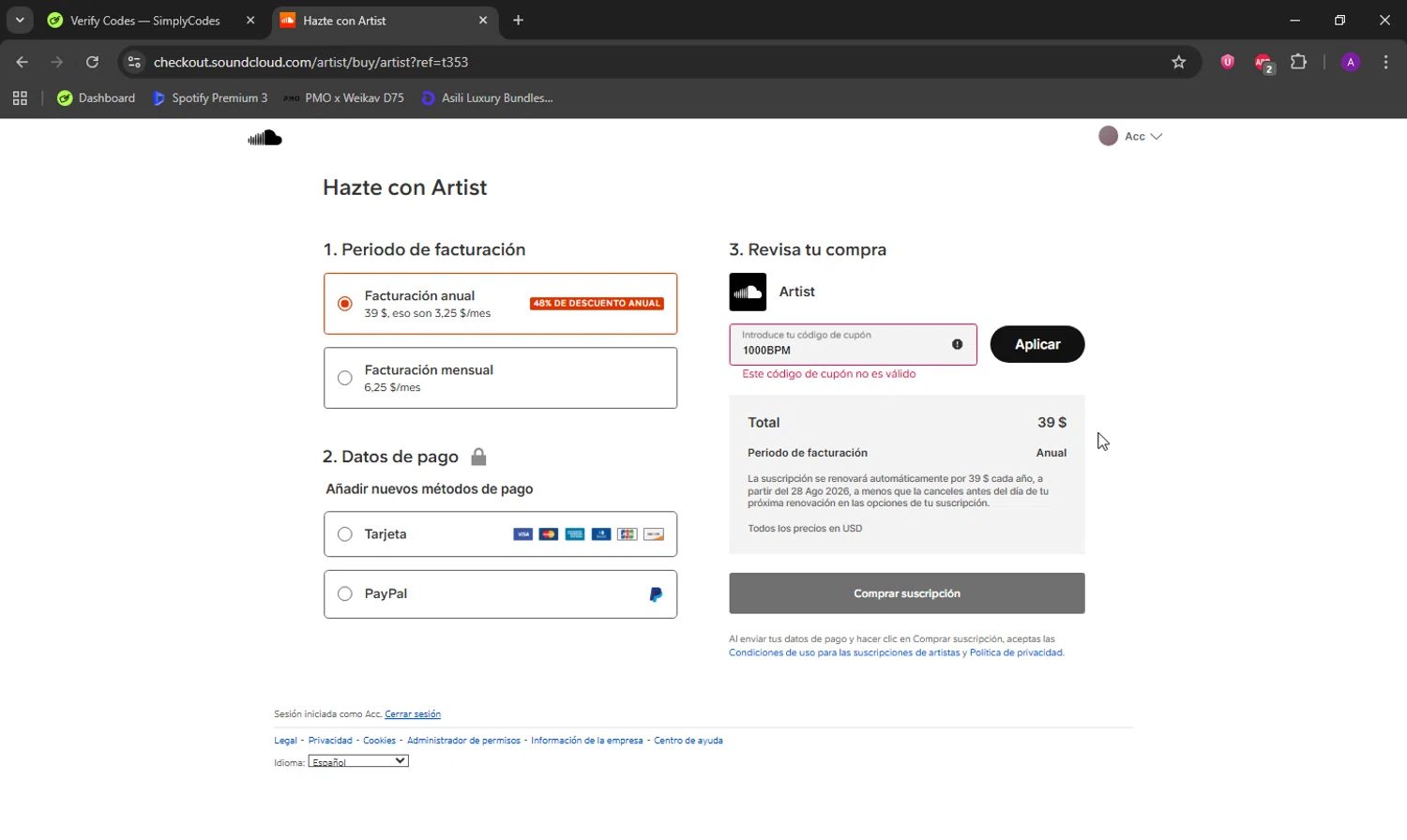The height and width of the screenshot is (840, 1407).
Task: Click the Acc account avatar
Action: [1108, 136]
